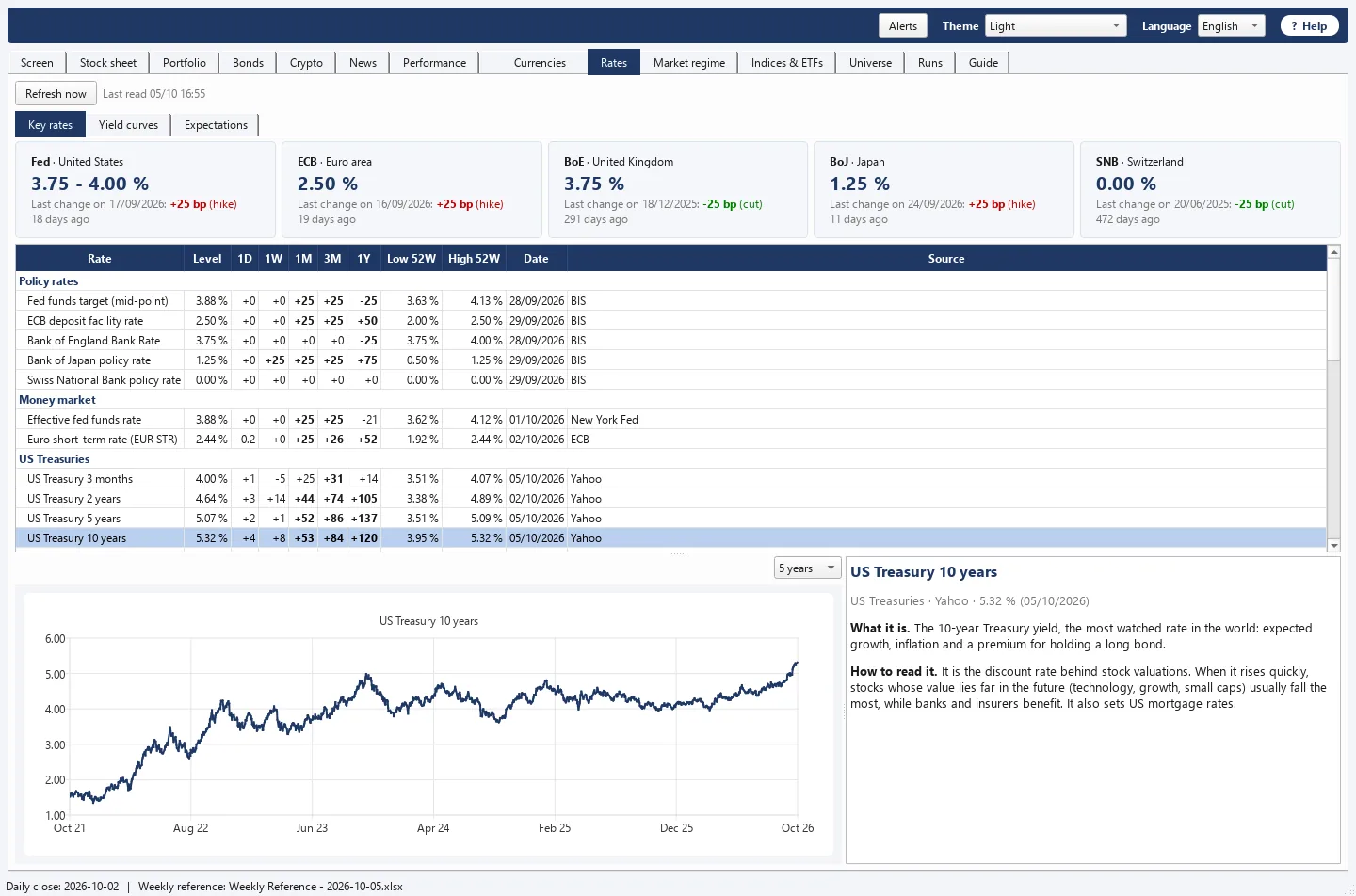Click the Alerts button

903,26
